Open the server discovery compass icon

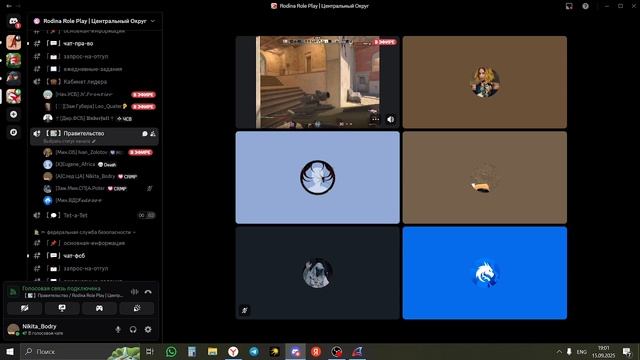point(13,132)
